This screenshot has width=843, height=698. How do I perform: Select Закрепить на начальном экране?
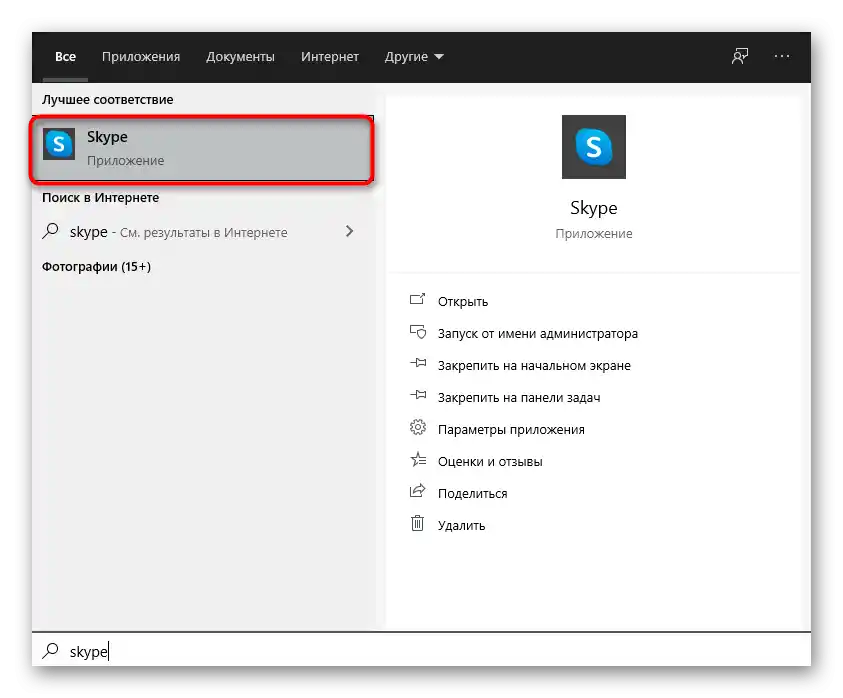click(534, 366)
